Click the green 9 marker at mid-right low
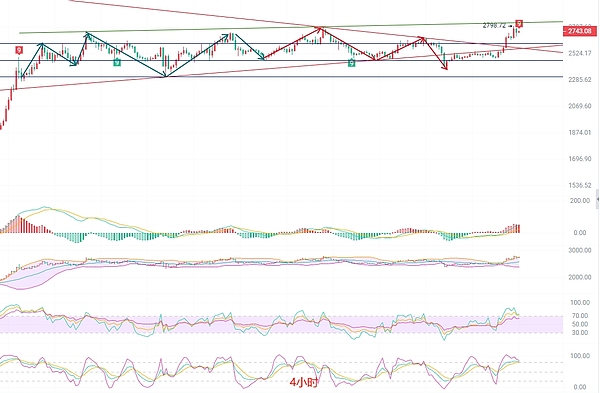This screenshot has width=600, height=393. pyautogui.click(x=352, y=63)
